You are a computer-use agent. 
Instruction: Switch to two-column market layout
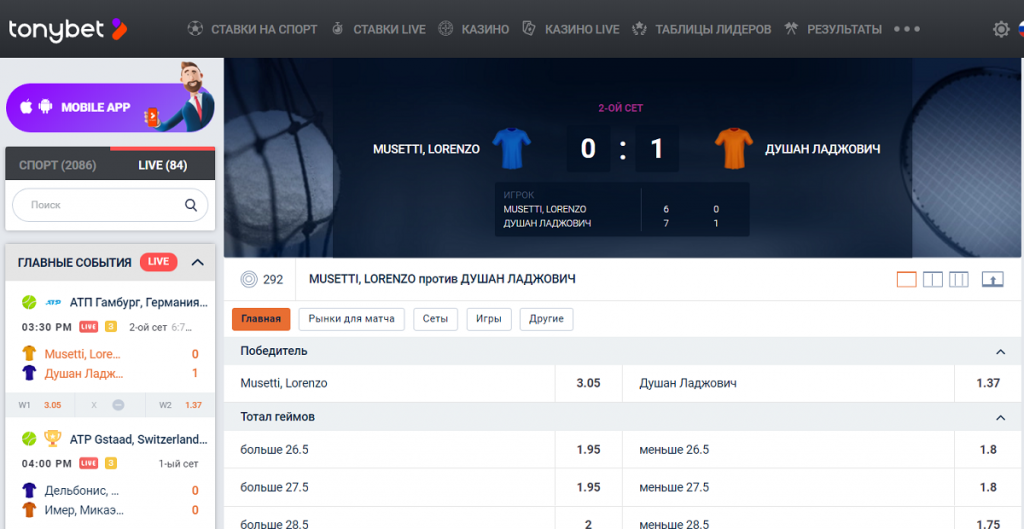click(x=932, y=279)
